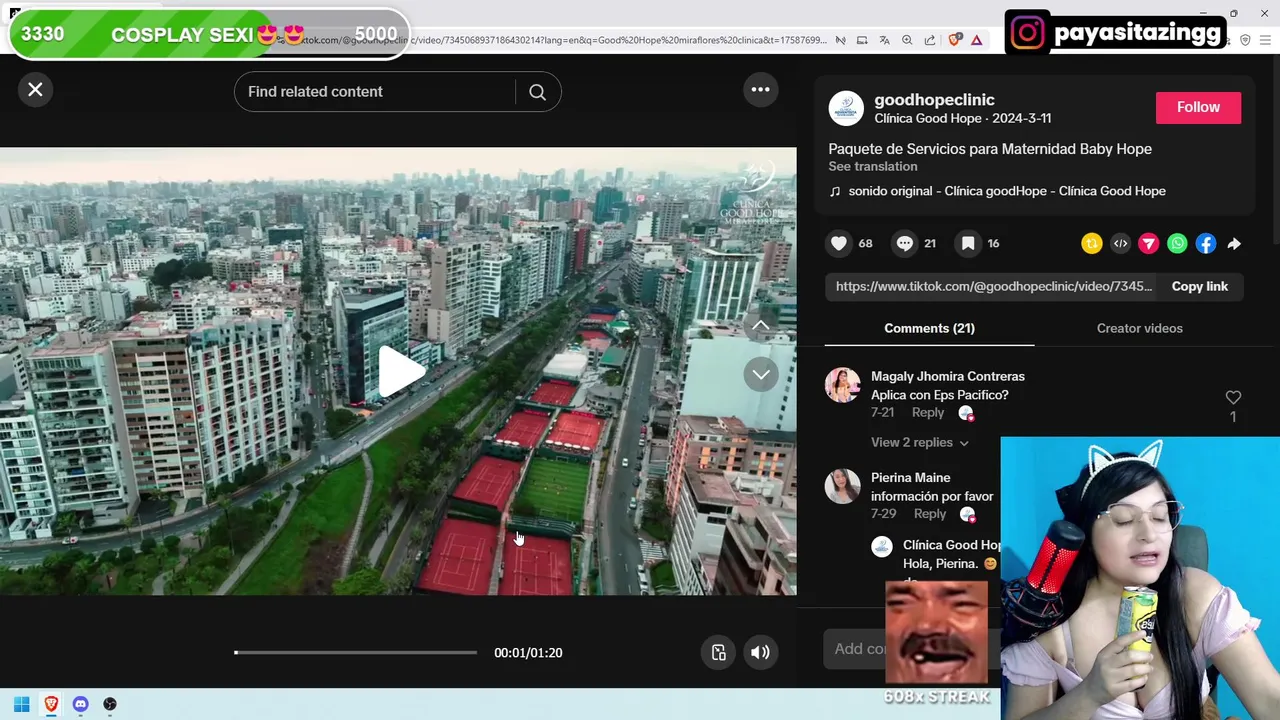Click the Brave browser taskbar icon
The height and width of the screenshot is (720, 1280).
point(51,704)
